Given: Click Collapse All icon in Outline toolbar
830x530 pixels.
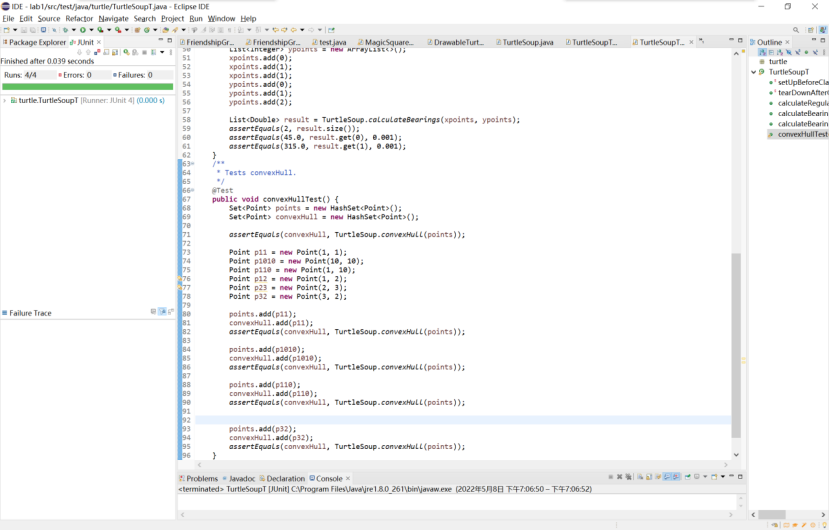Looking at the screenshot, I should pos(771,52).
